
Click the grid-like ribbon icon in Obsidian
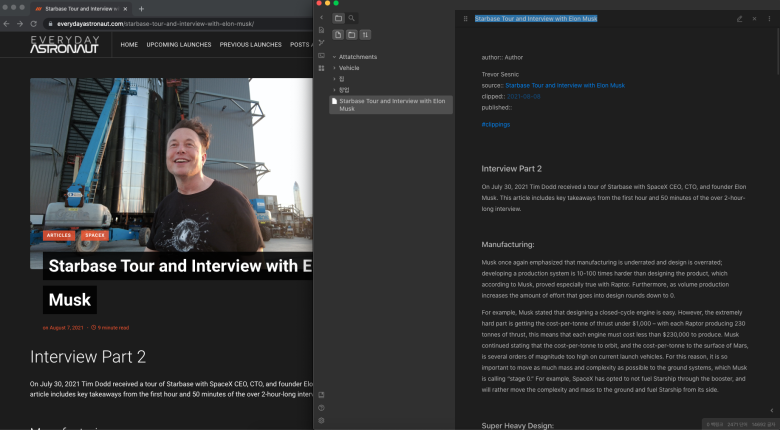[x=321, y=68]
